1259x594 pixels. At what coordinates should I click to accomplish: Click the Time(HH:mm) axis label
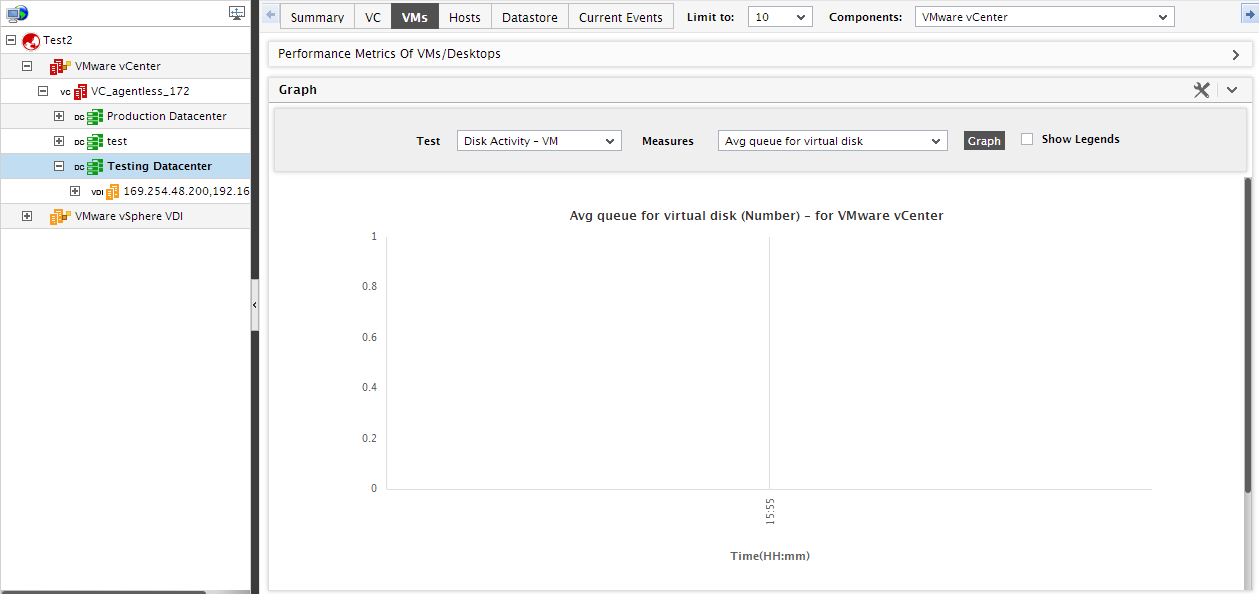(x=770, y=556)
